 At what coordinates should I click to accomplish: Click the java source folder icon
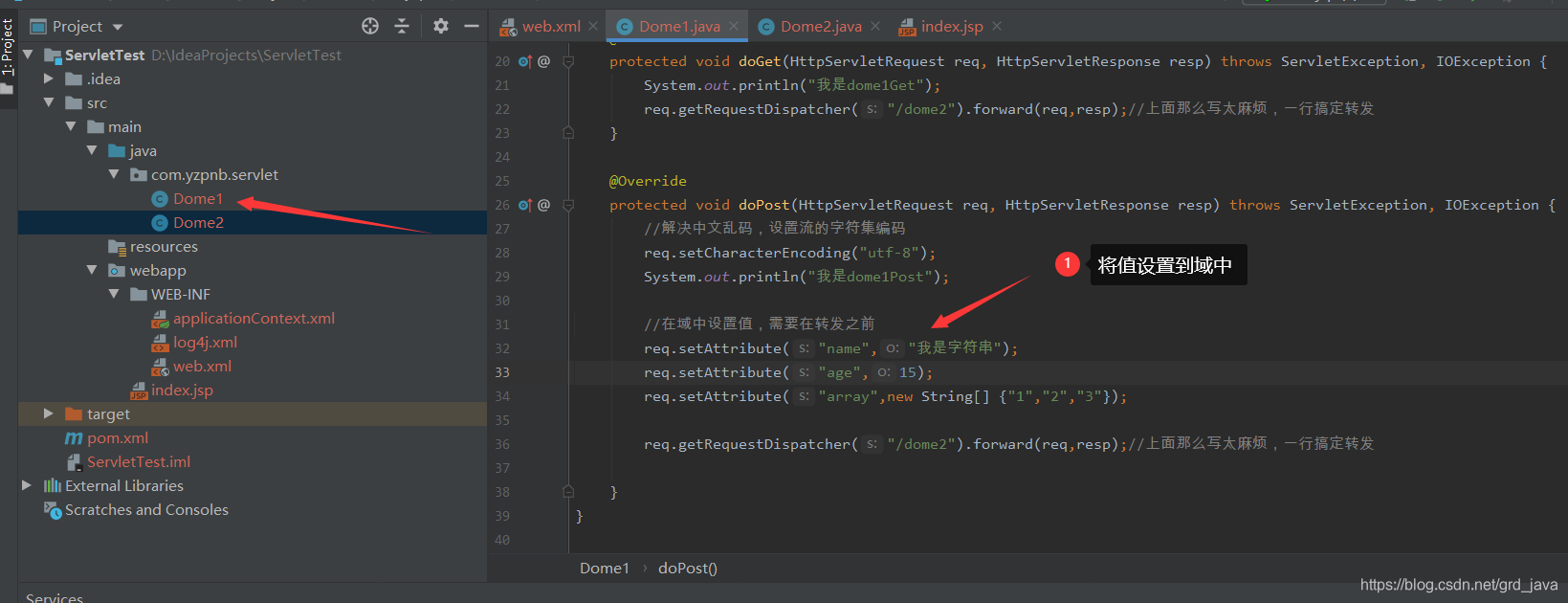pos(117,150)
